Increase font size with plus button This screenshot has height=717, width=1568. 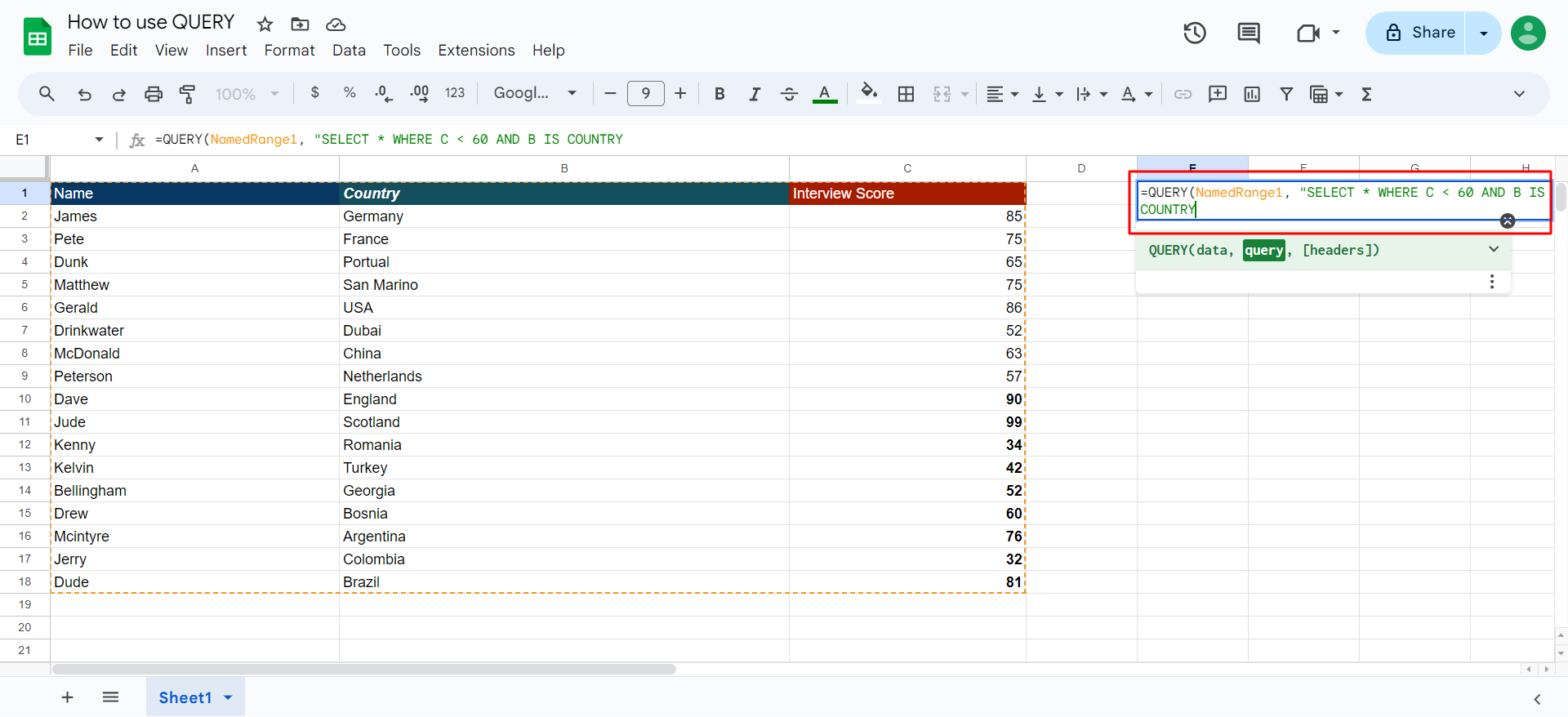[x=680, y=94]
